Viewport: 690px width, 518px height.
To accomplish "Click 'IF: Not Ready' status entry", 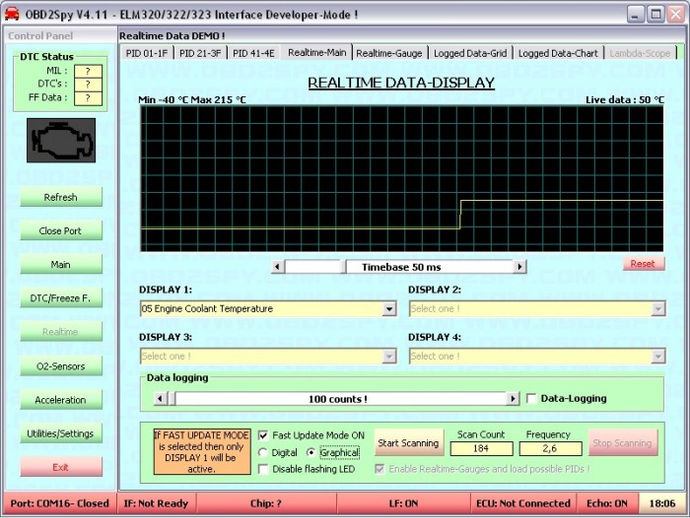I will 156,503.
